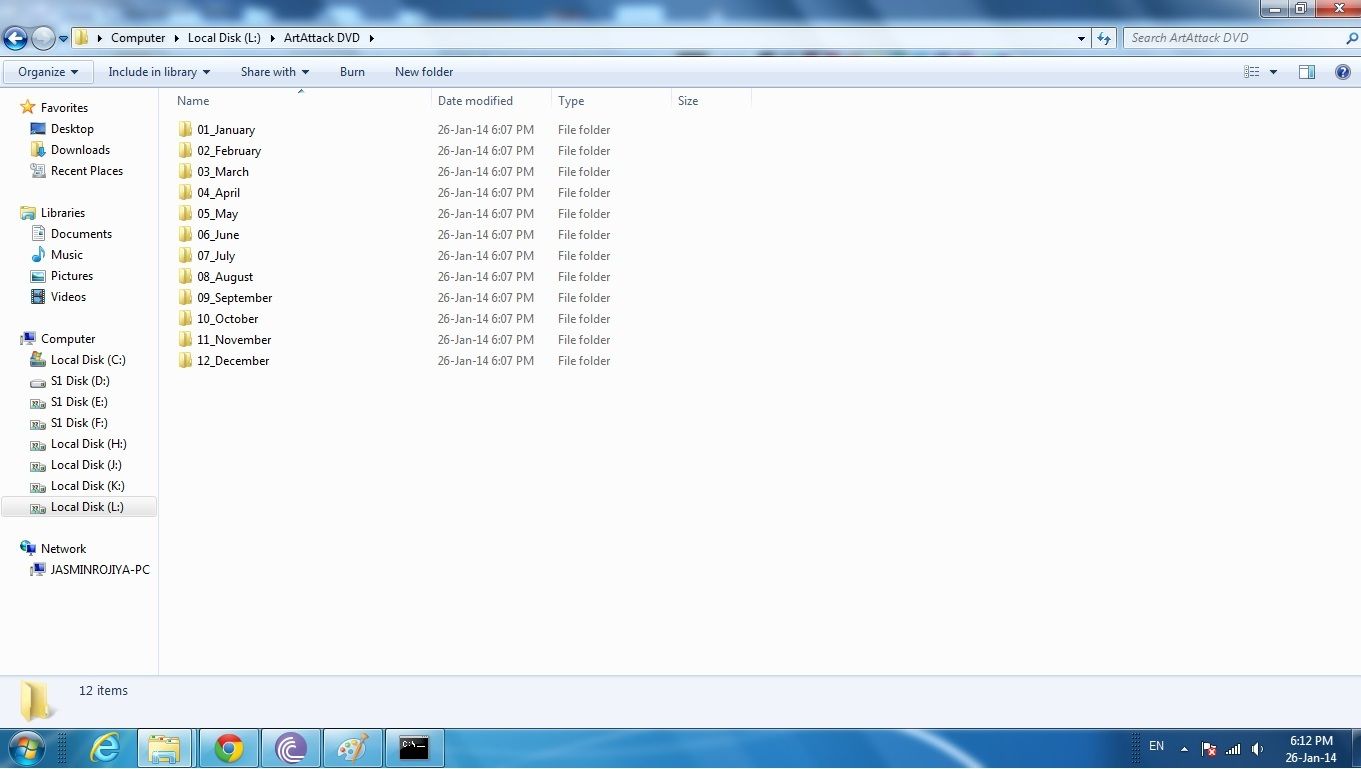Show the preview pane

coord(1307,71)
